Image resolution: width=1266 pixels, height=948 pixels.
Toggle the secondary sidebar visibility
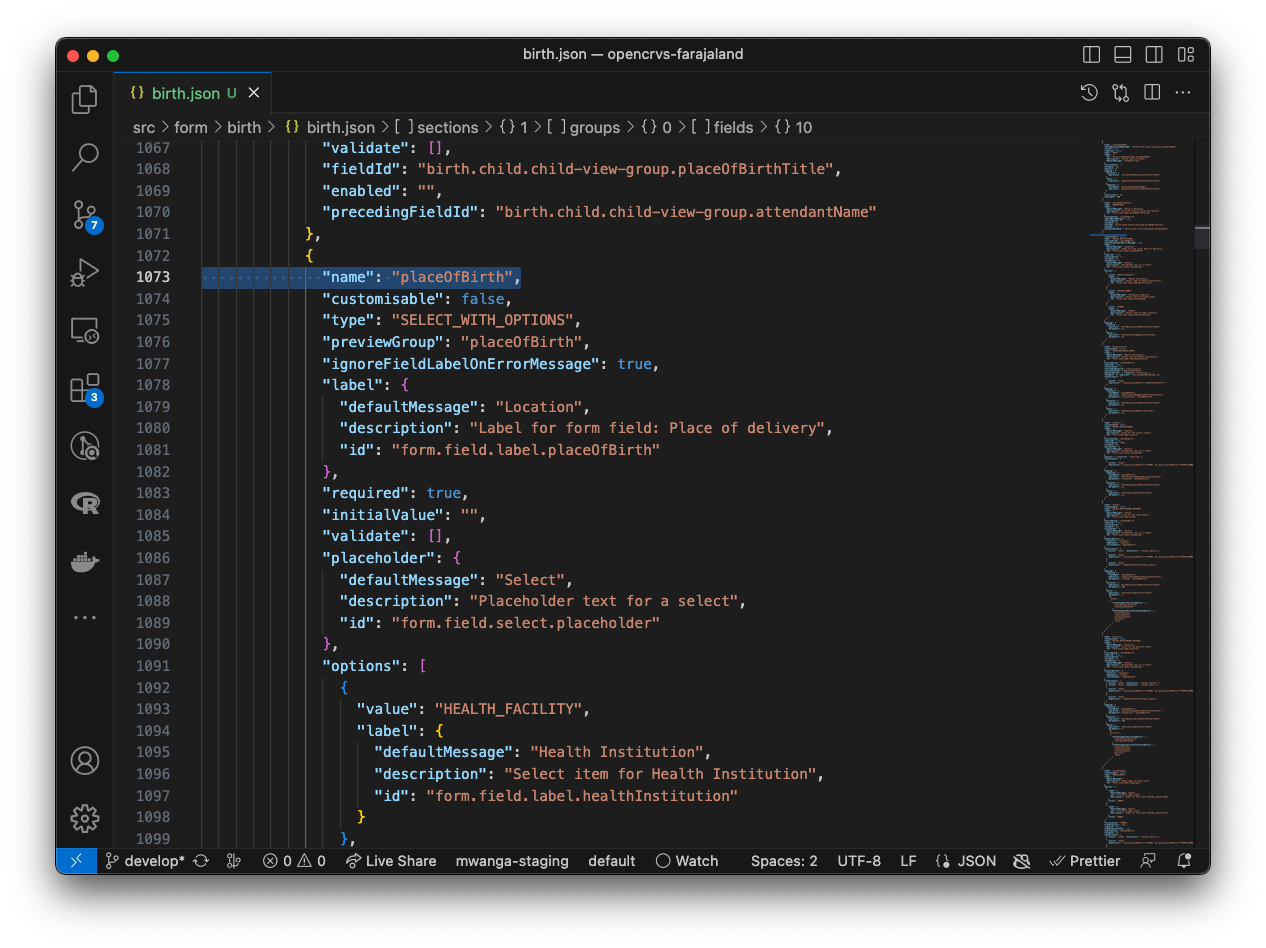(1154, 55)
